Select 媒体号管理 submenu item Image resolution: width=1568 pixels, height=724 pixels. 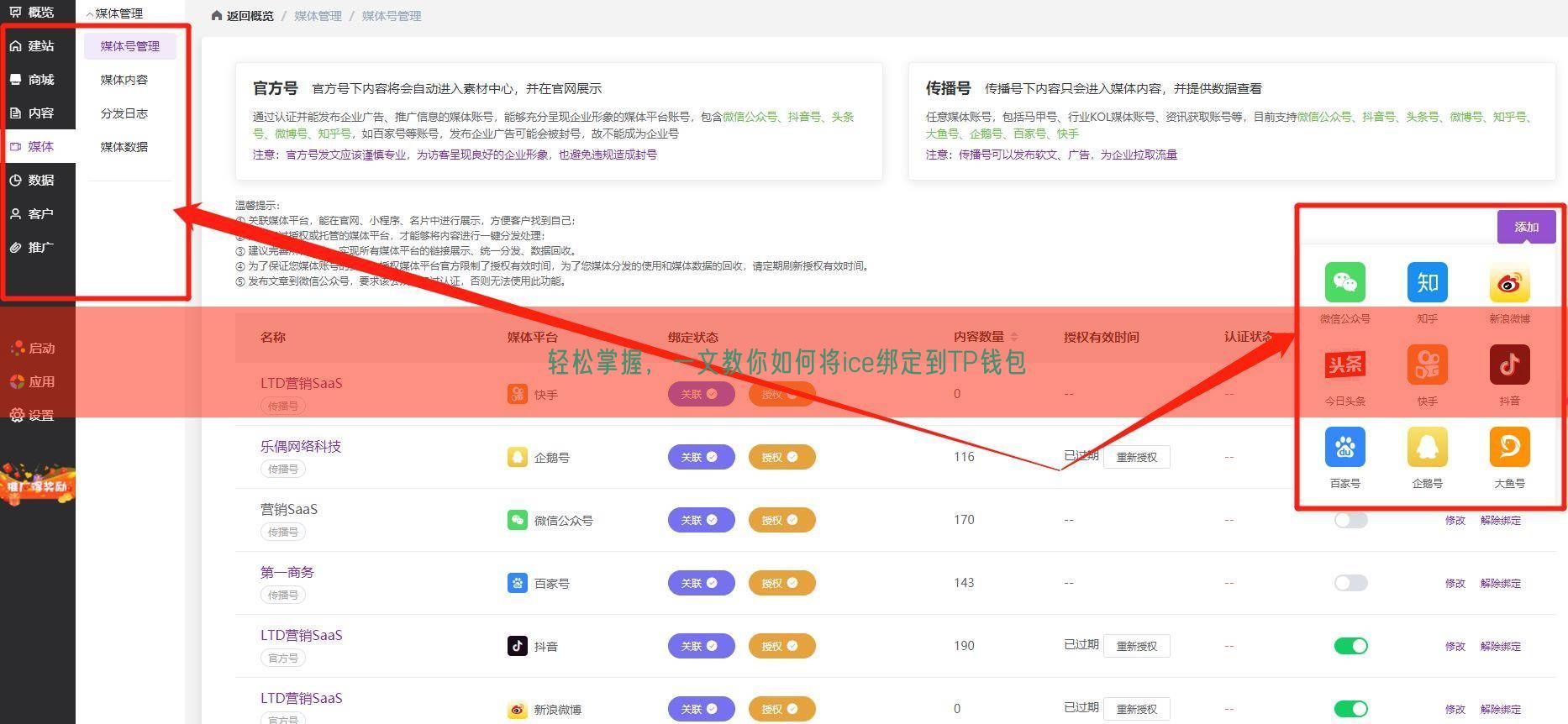click(x=130, y=46)
